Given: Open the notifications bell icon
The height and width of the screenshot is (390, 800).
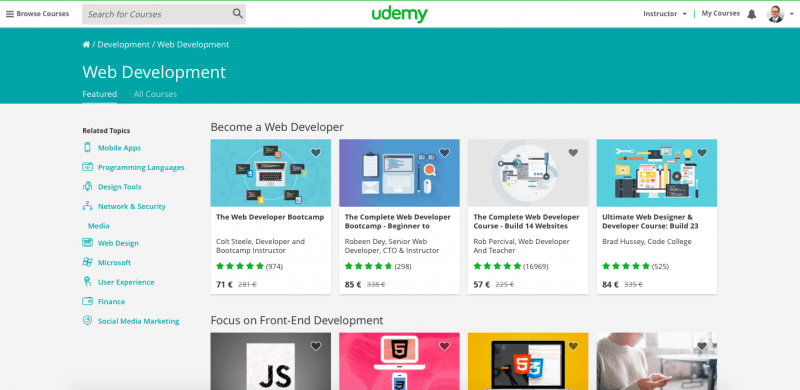Looking at the screenshot, I should click(x=752, y=14).
